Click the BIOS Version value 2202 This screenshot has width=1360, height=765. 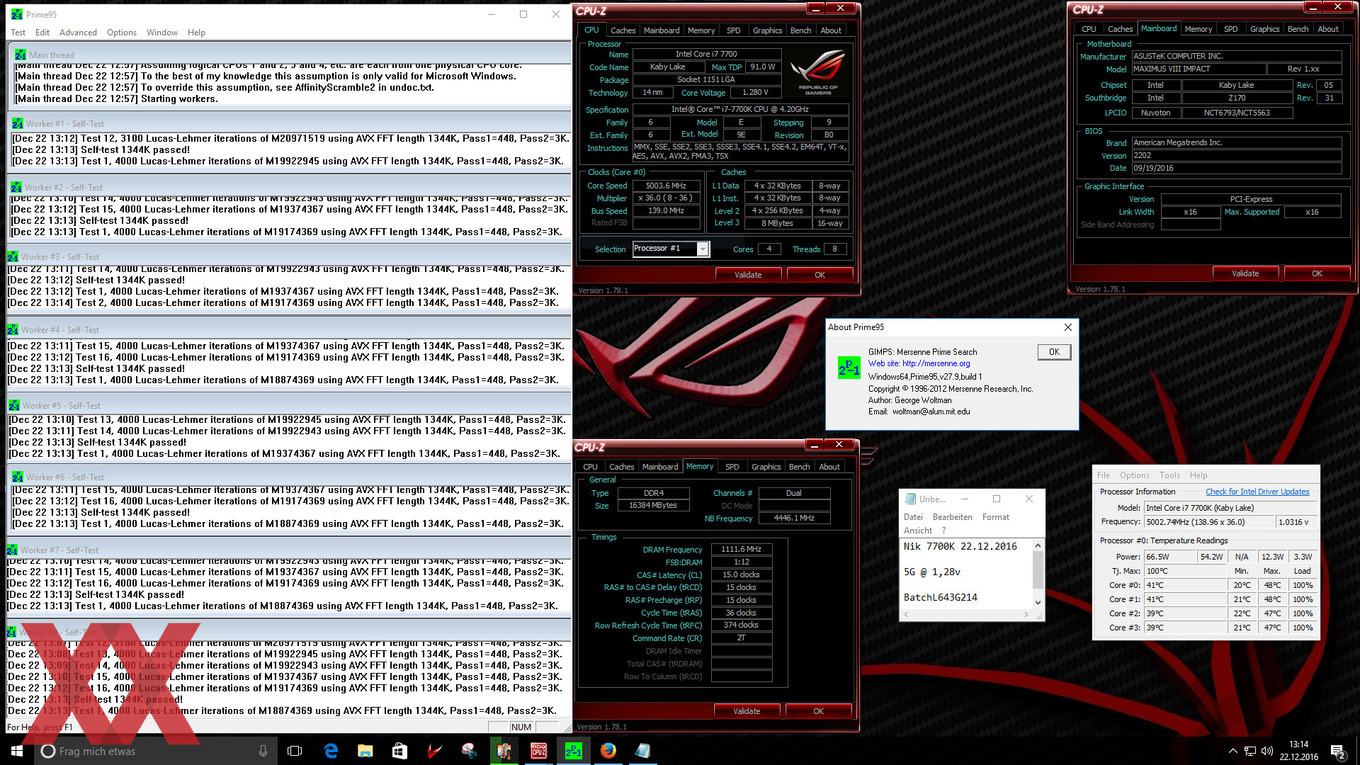coord(1237,156)
